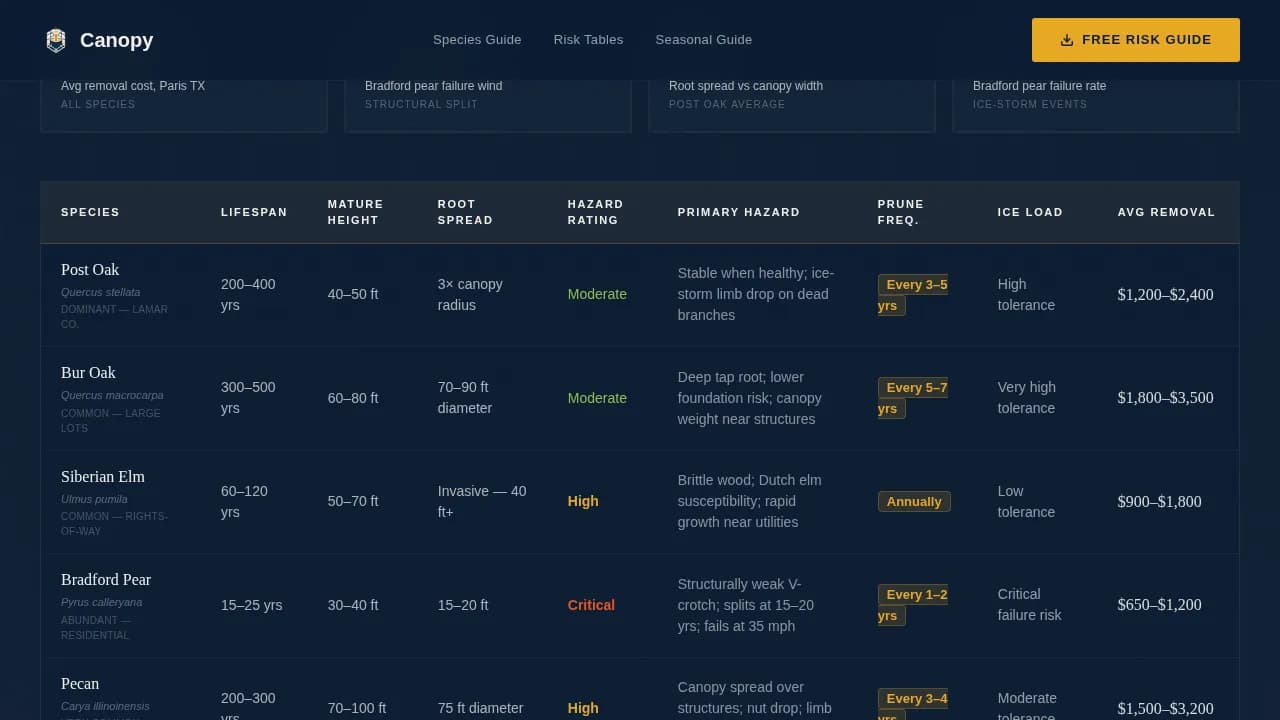
Task: Click the Very high tolerance ice load
Action: (x=1027, y=398)
